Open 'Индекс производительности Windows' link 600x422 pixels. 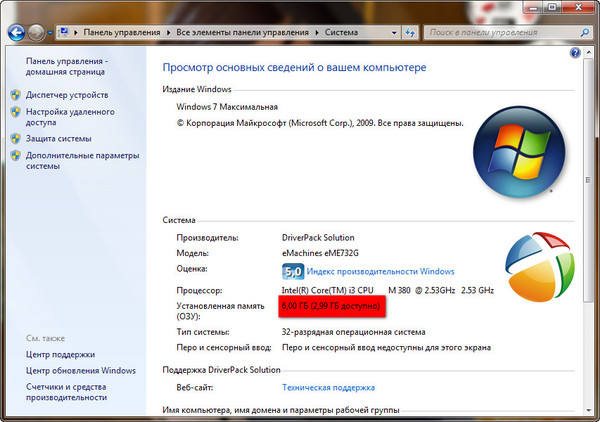point(380,272)
